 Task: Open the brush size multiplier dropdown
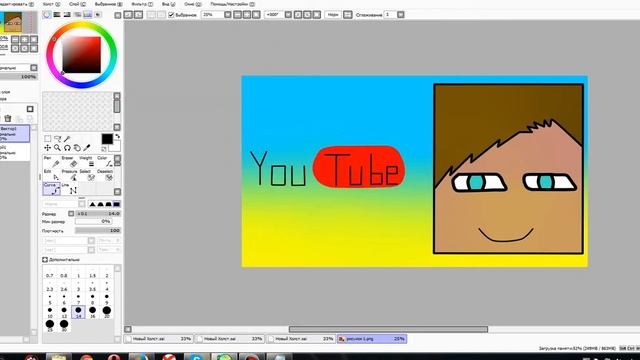(71, 213)
